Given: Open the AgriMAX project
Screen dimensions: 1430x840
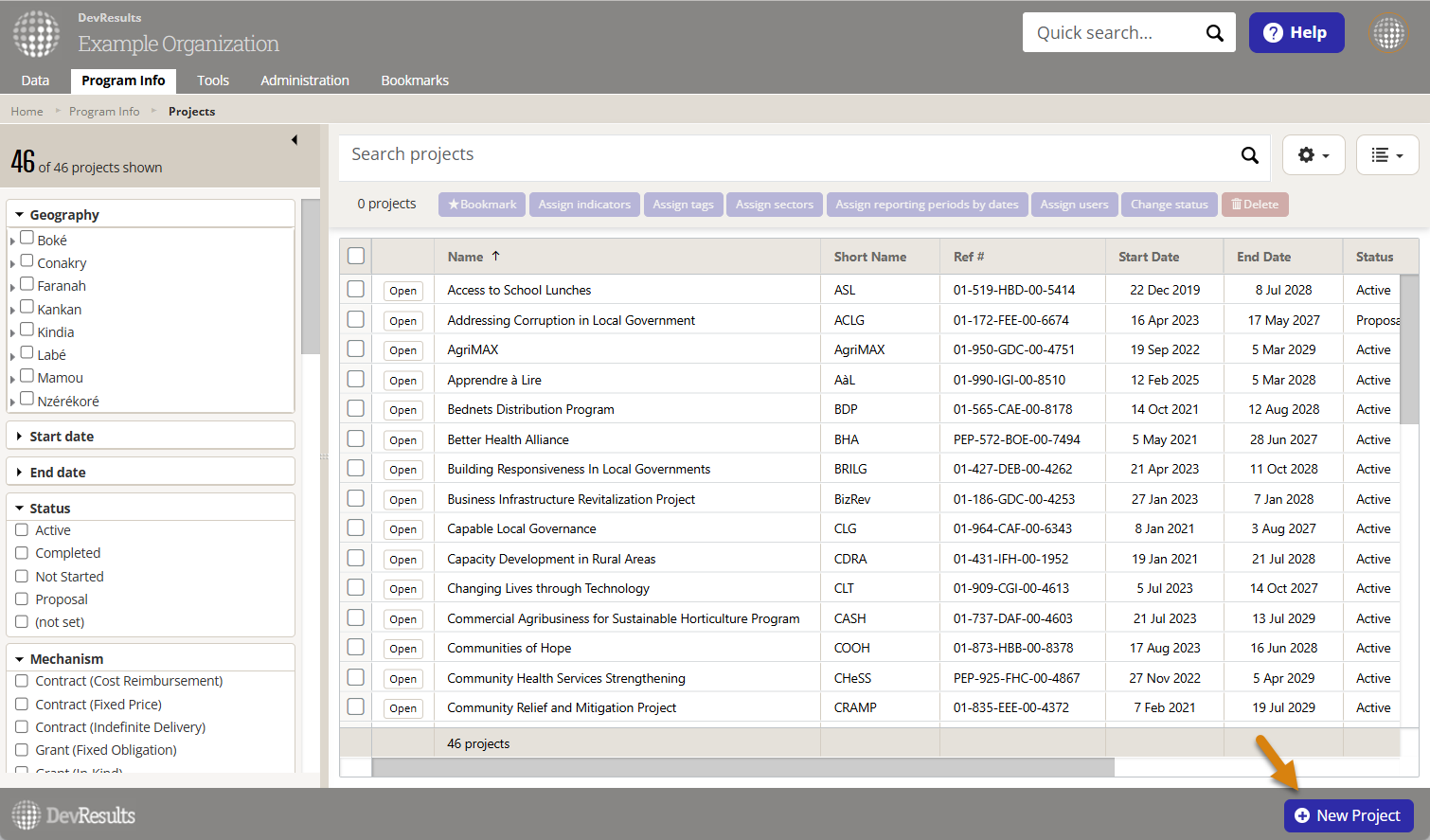Looking at the screenshot, I should [x=402, y=350].
